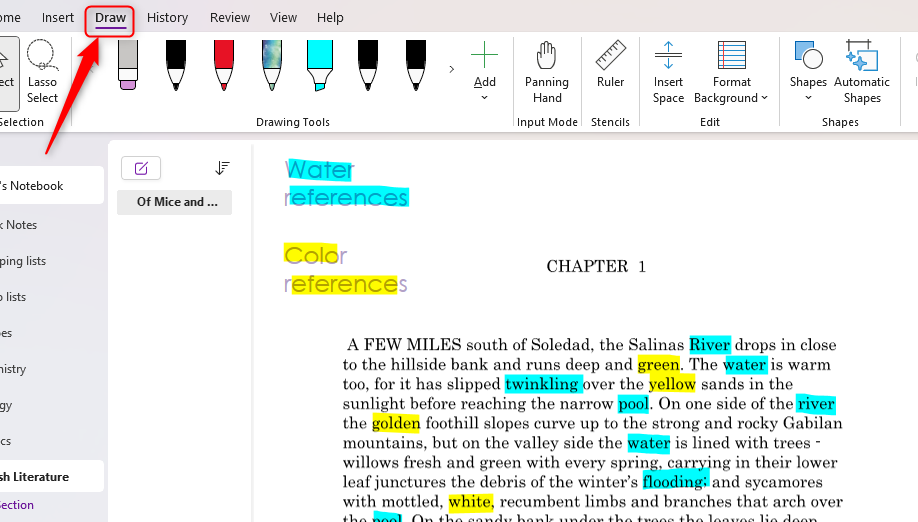The height and width of the screenshot is (522, 918).
Task: Select the Lasso Select tool
Action: coord(42,73)
